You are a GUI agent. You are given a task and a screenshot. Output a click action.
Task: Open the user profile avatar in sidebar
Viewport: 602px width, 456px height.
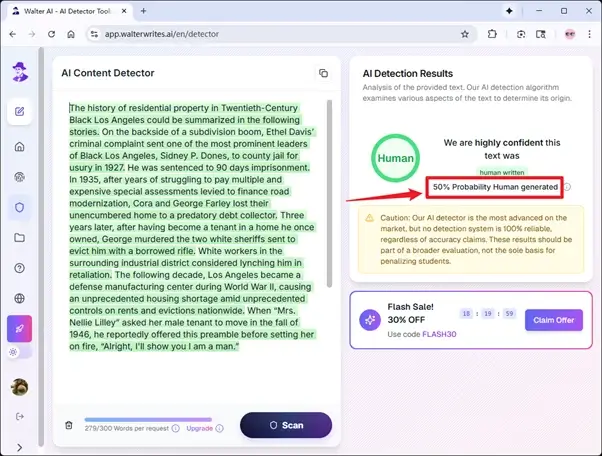tap(20, 387)
